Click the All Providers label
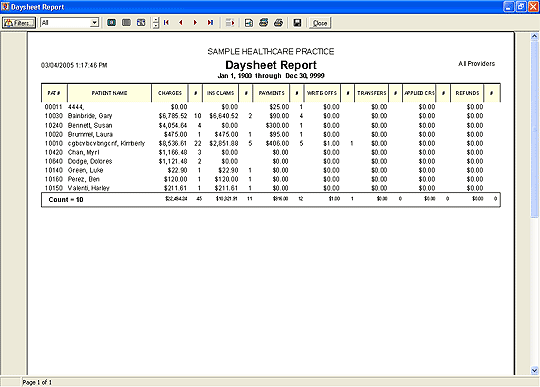This screenshot has height=387, width=540. [476, 64]
